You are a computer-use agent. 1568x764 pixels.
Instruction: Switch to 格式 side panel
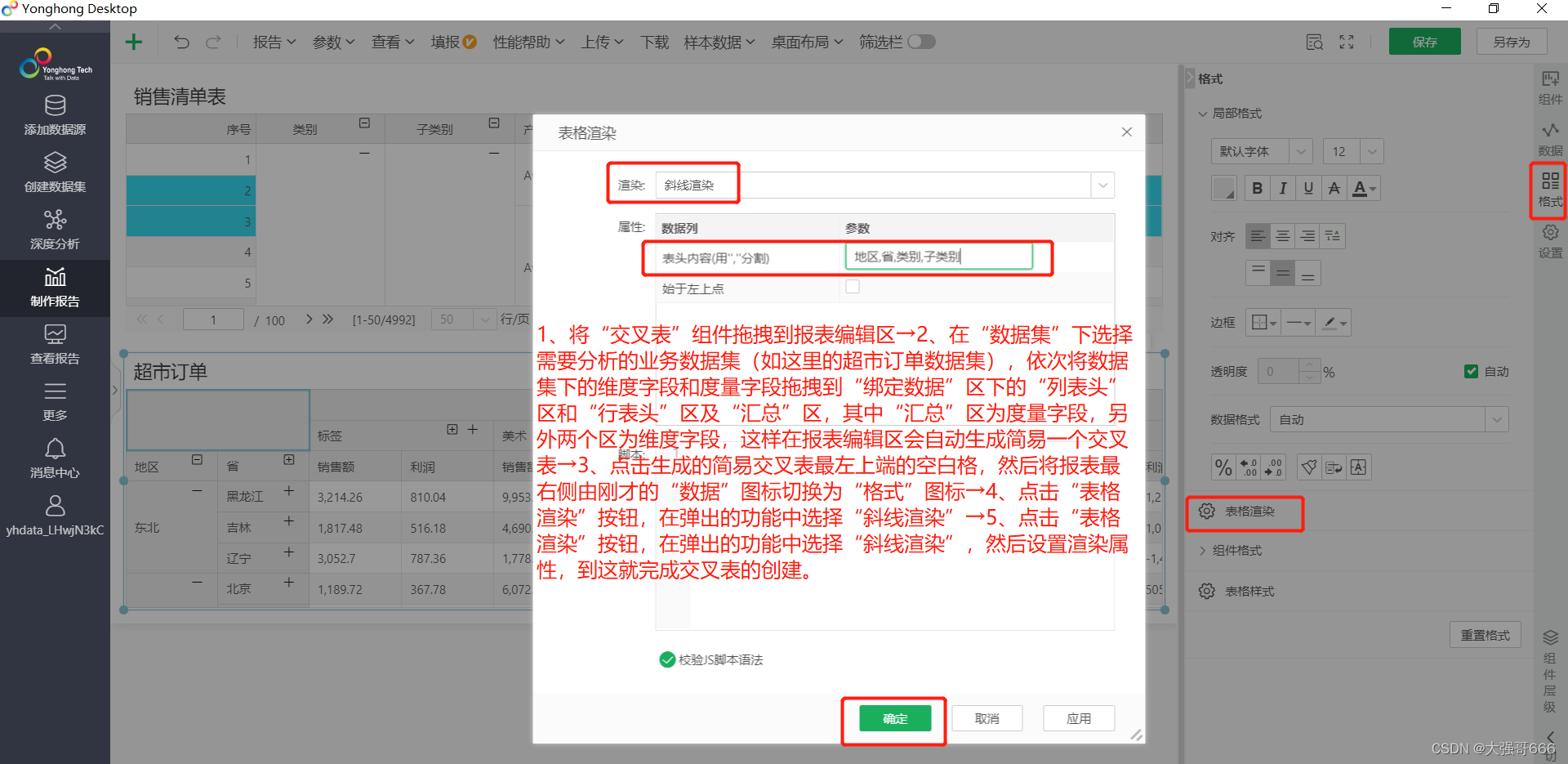[x=1550, y=190]
